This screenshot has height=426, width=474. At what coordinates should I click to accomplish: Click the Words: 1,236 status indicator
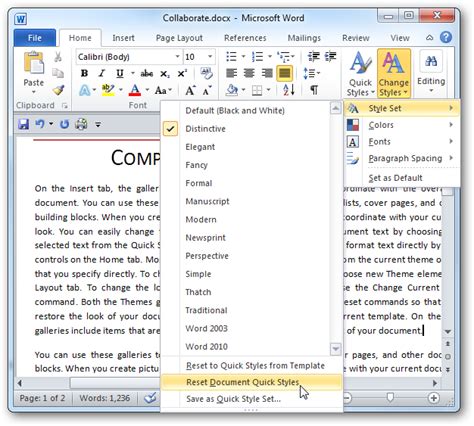coord(105,398)
